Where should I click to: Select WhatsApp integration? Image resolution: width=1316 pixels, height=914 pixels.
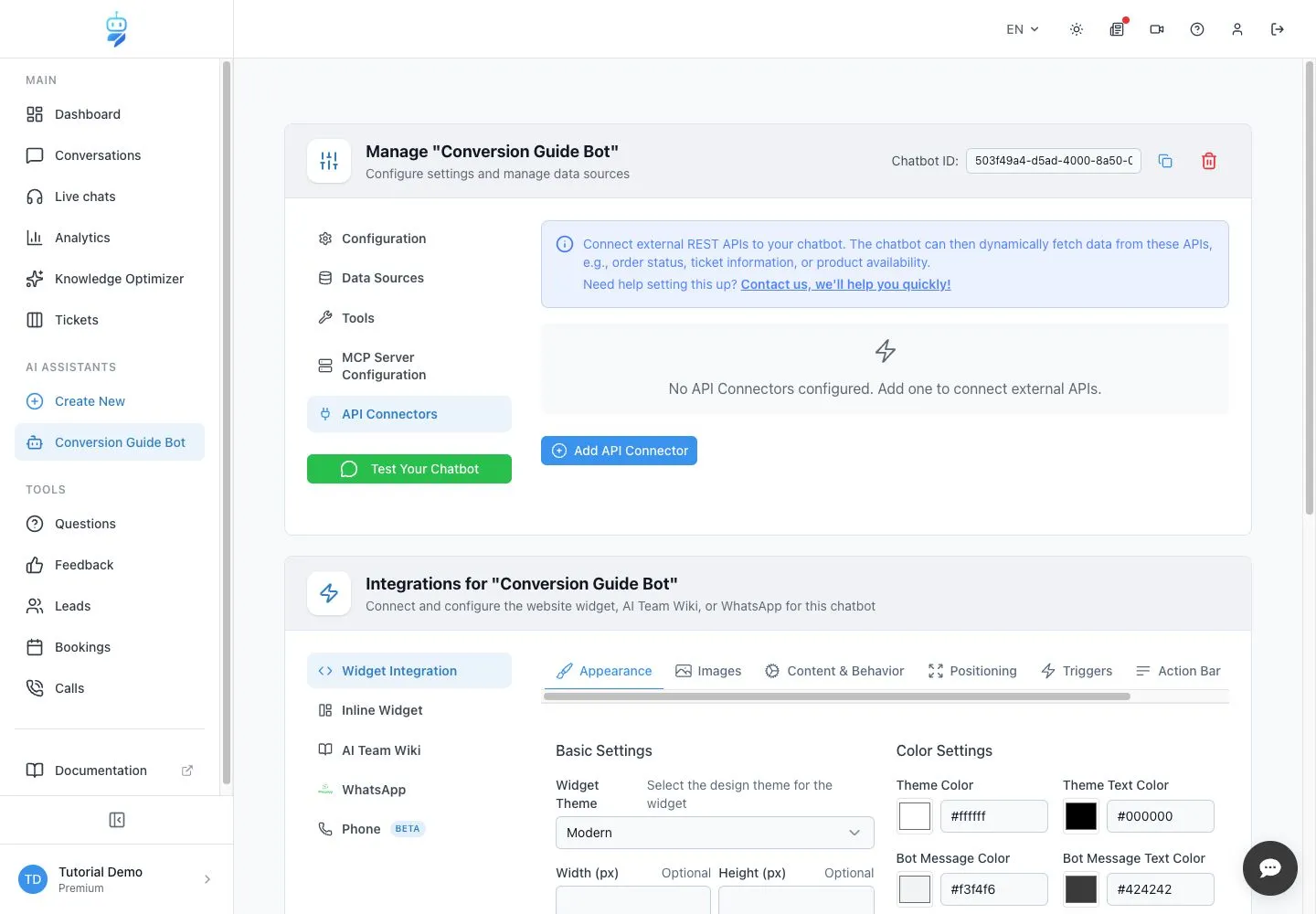point(409,790)
